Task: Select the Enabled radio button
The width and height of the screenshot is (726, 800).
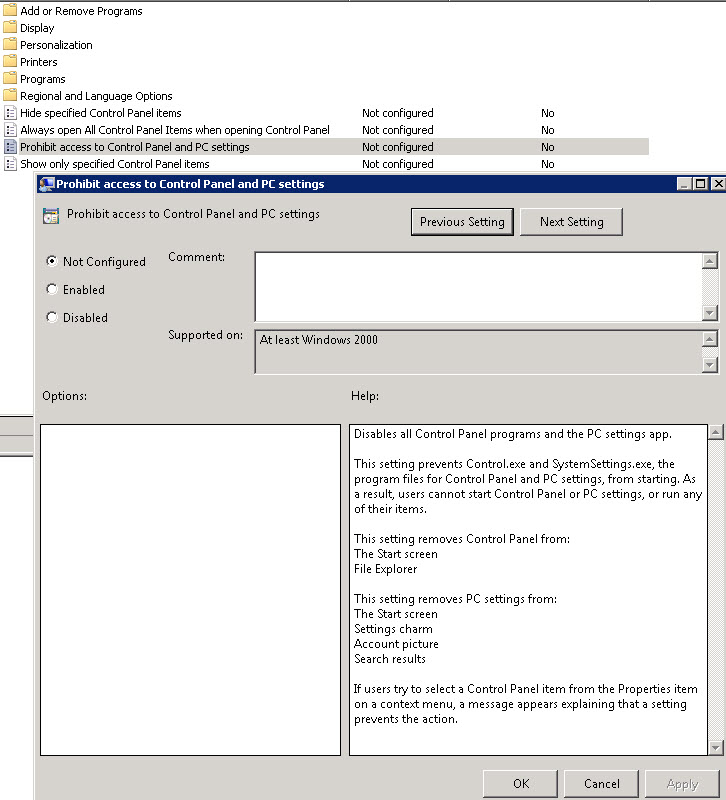Action: click(x=52, y=289)
